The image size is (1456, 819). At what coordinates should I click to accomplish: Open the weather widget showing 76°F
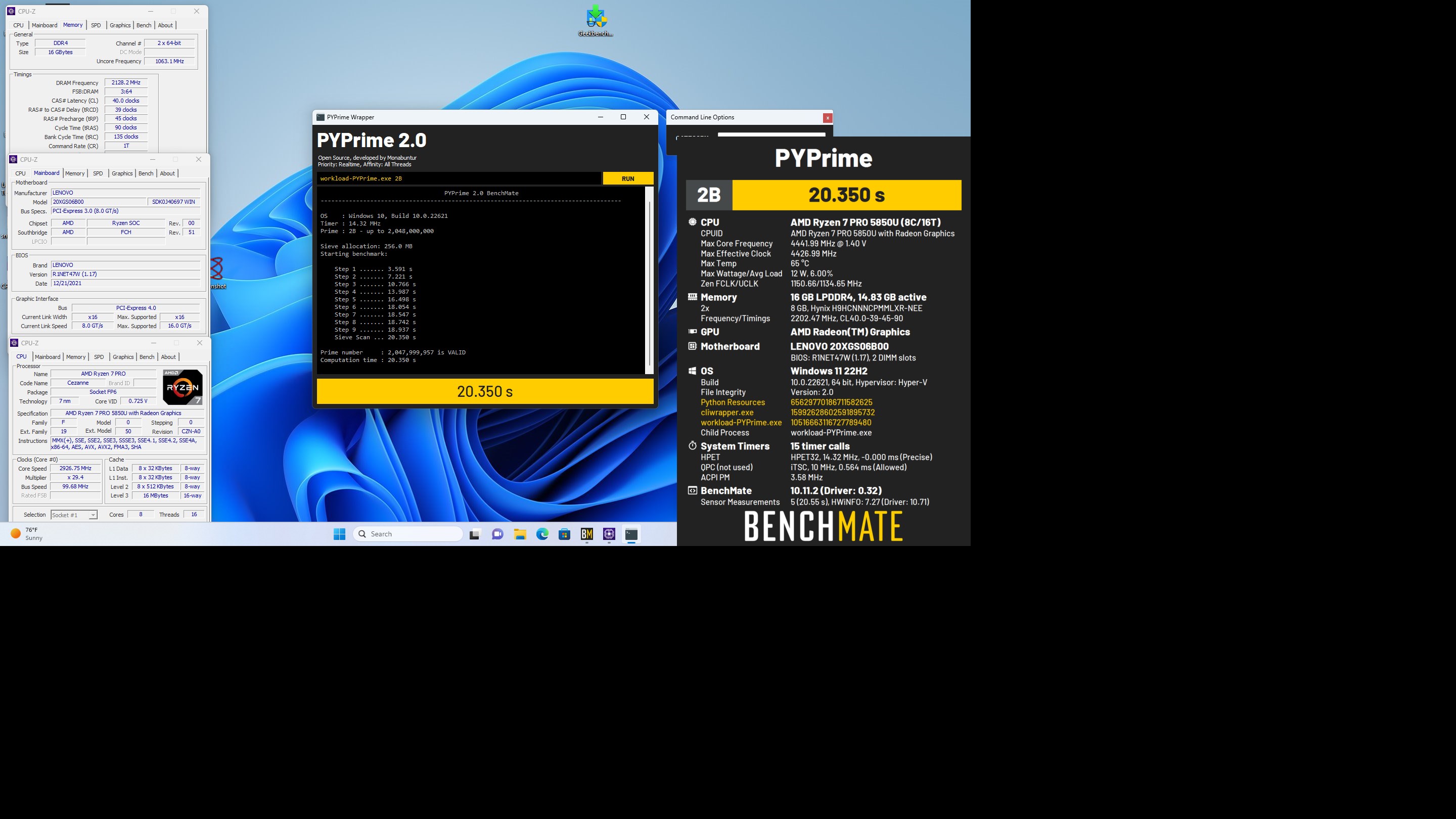[27, 534]
